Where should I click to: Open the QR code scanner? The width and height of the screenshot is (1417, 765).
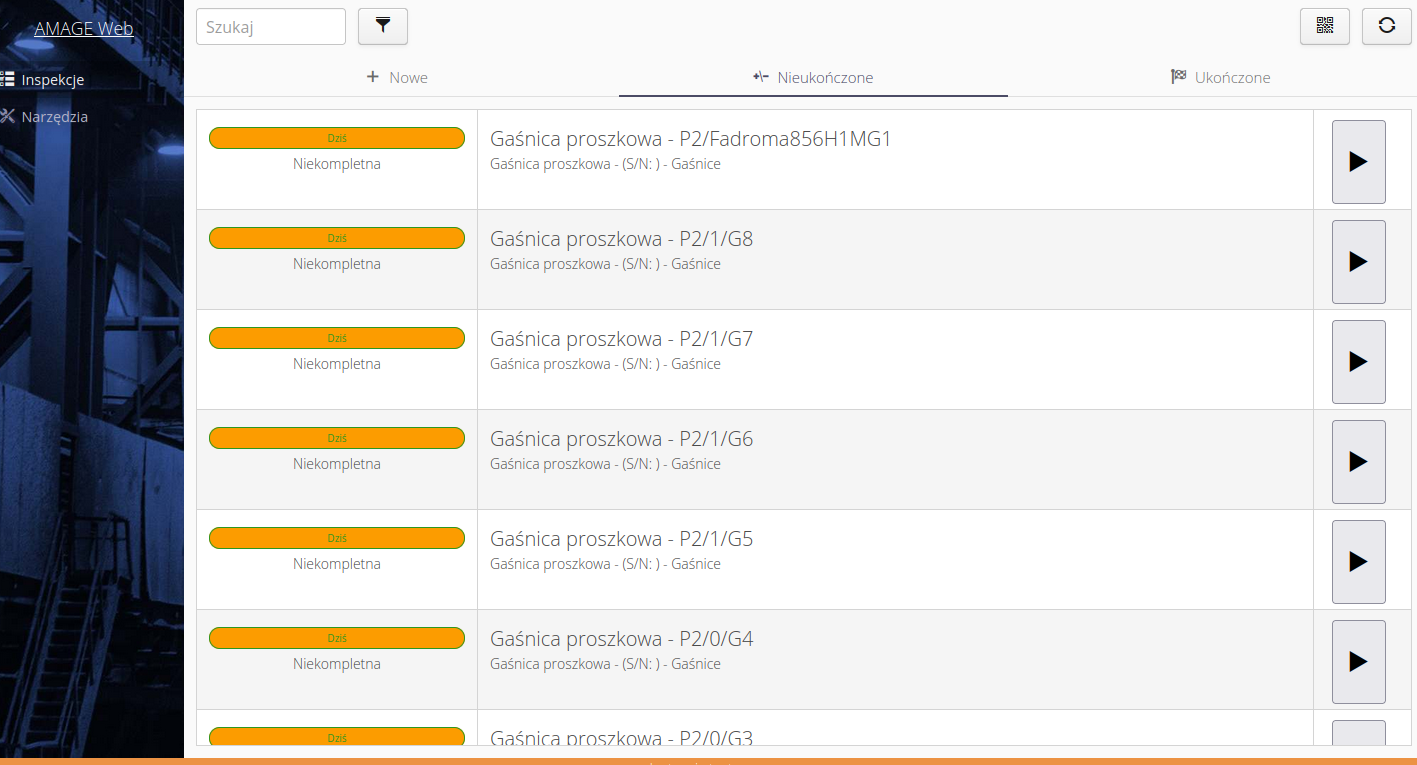tap(1325, 26)
